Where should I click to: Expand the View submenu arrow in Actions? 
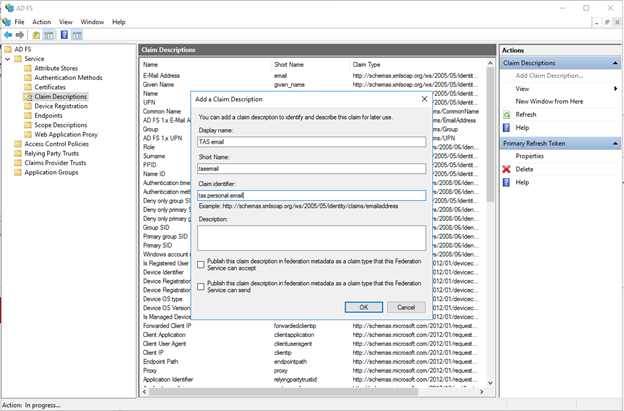(616, 89)
